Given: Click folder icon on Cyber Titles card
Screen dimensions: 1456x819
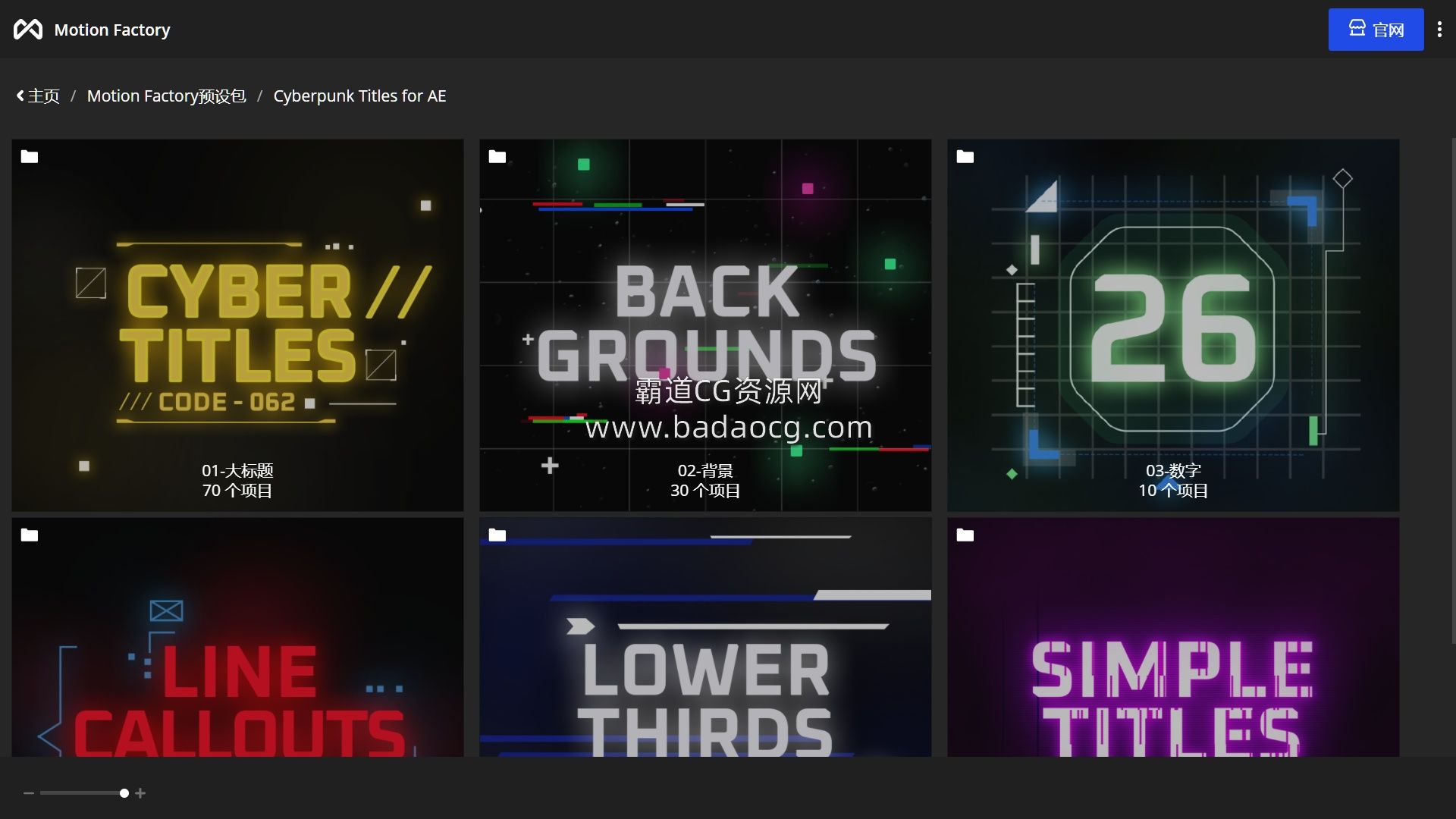Looking at the screenshot, I should [30, 156].
